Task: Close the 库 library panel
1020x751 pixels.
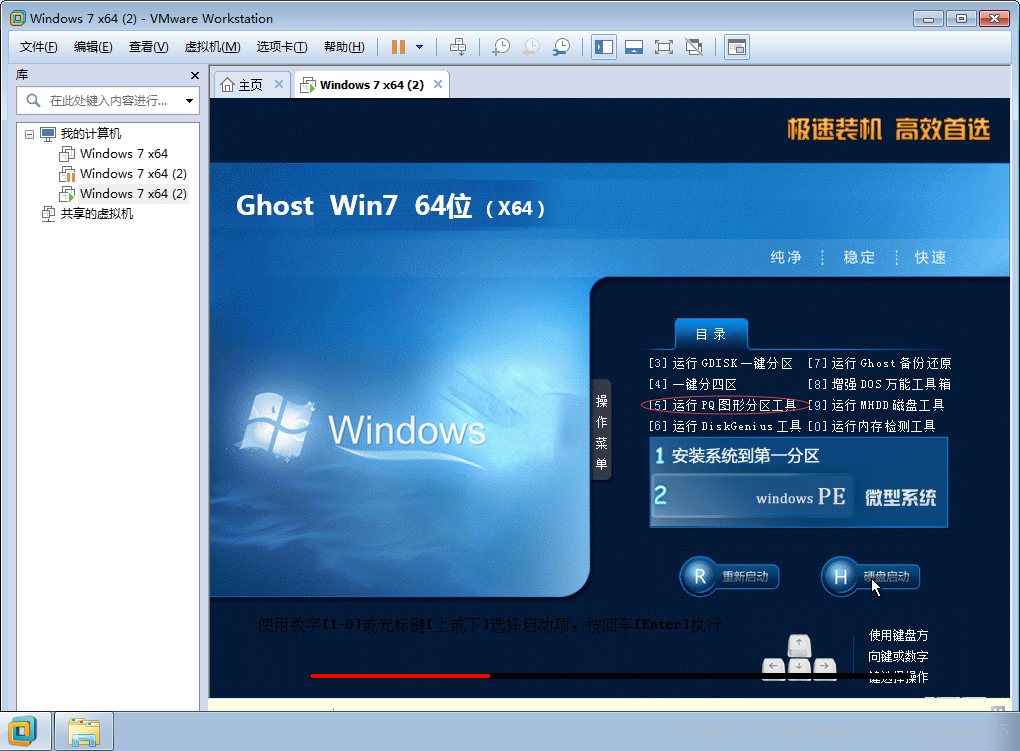Action: tap(195, 75)
